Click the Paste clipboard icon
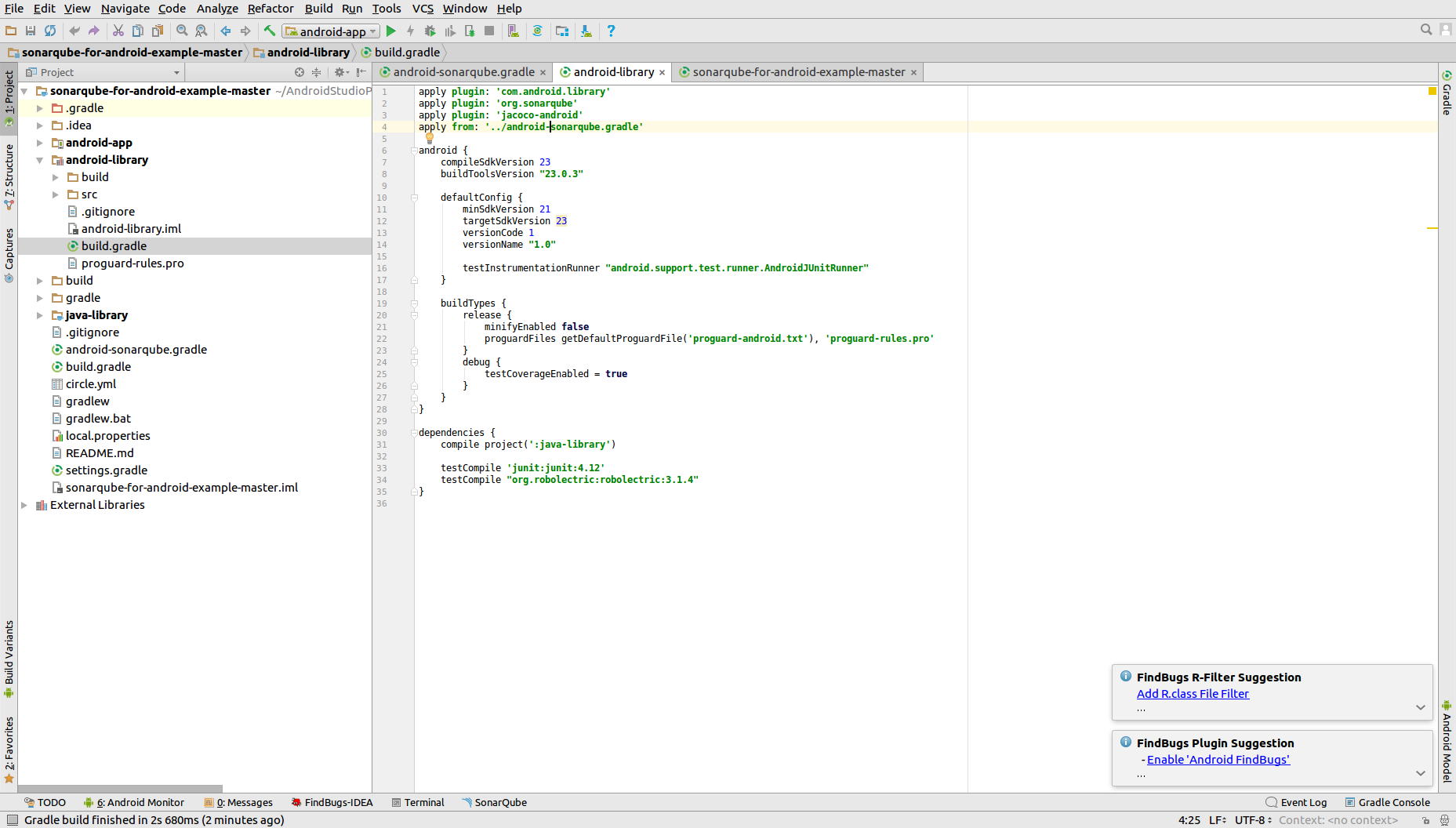 point(158,31)
